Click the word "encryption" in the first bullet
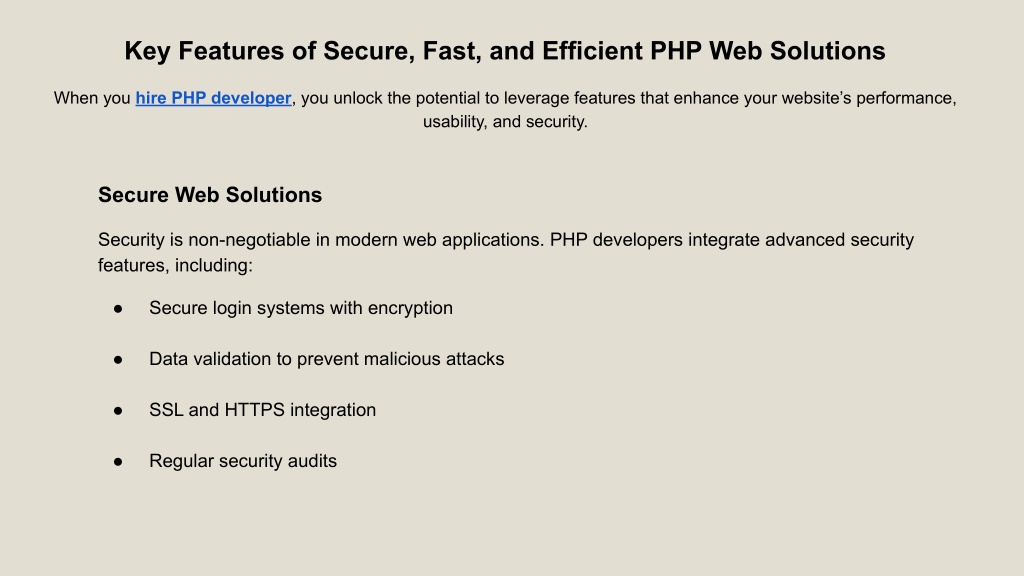1024x576 pixels. [410, 308]
